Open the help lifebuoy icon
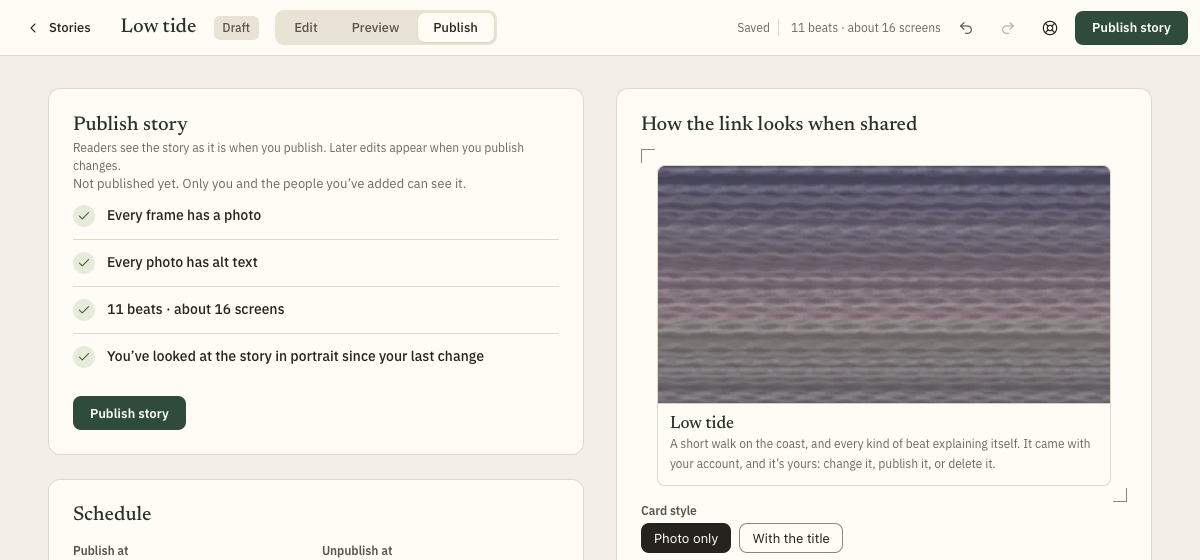1200x560 pixels. click(x=1050, y=28)
